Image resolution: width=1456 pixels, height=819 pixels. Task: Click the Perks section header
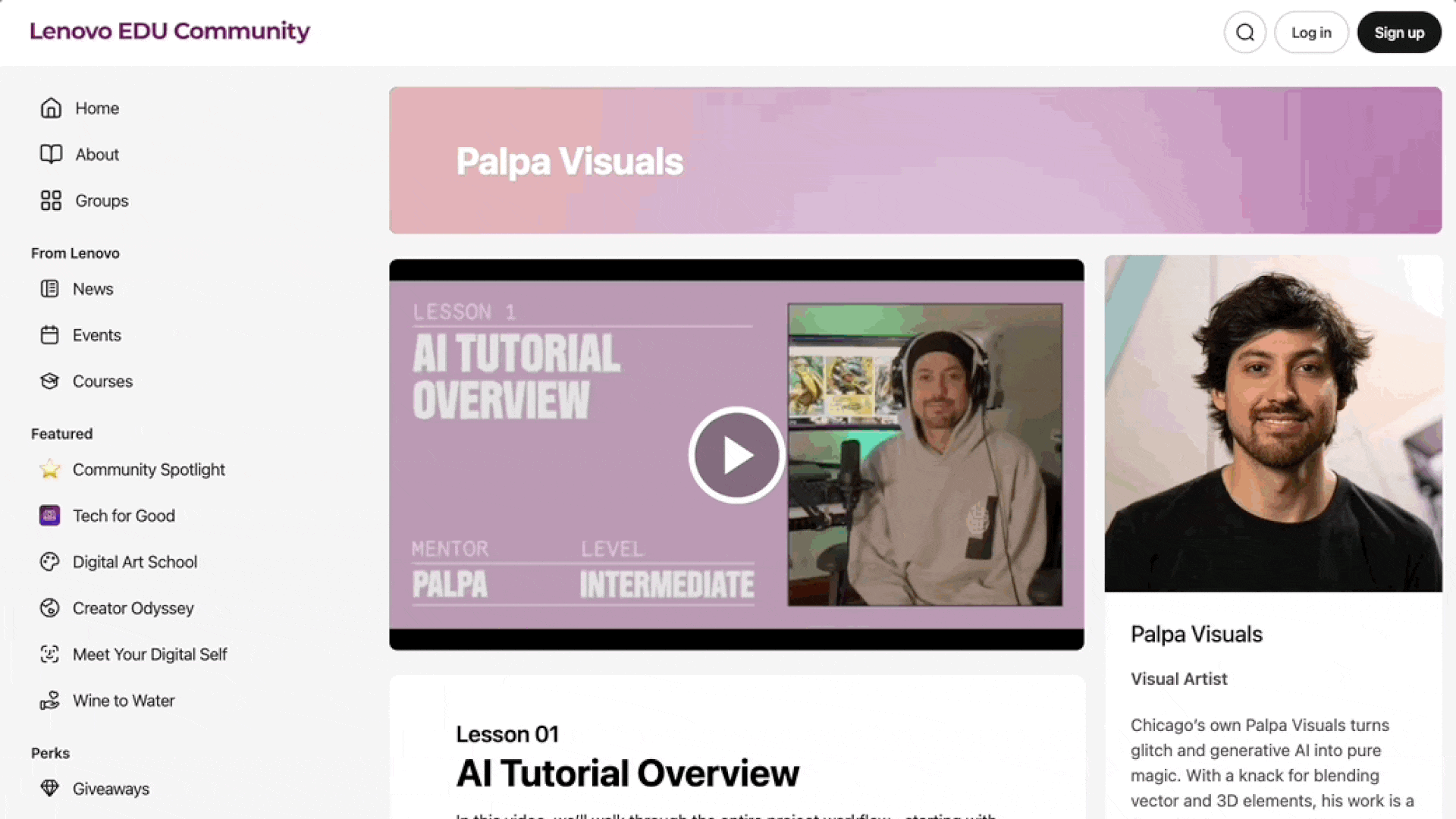point(50,753)
